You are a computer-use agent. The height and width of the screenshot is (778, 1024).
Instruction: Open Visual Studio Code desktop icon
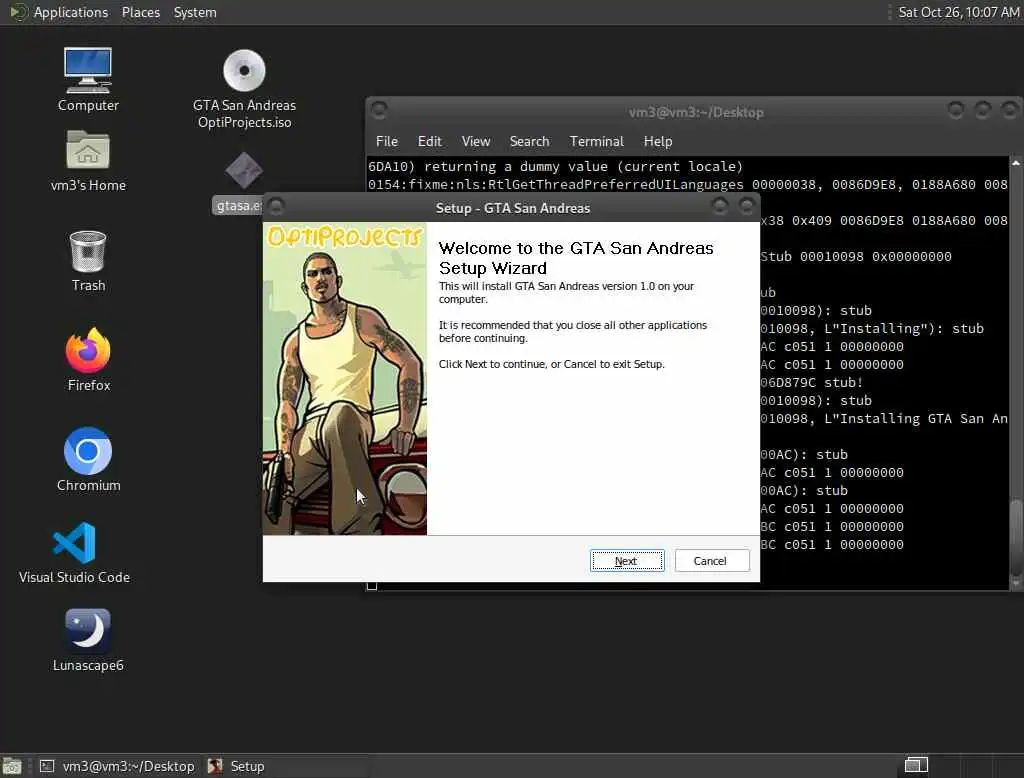[x=74, y=552]
